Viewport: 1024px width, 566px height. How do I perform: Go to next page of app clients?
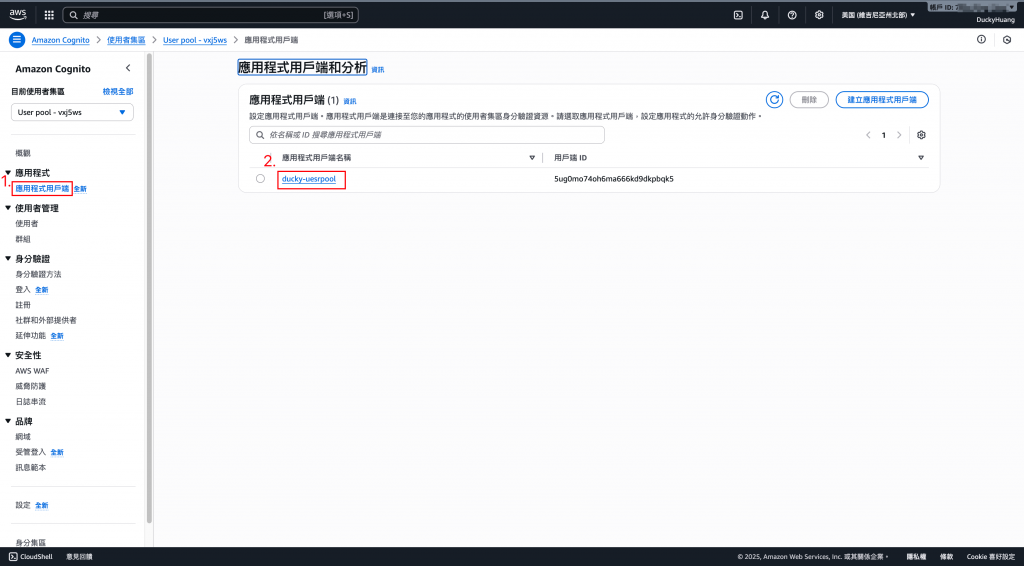pos(899,135)
